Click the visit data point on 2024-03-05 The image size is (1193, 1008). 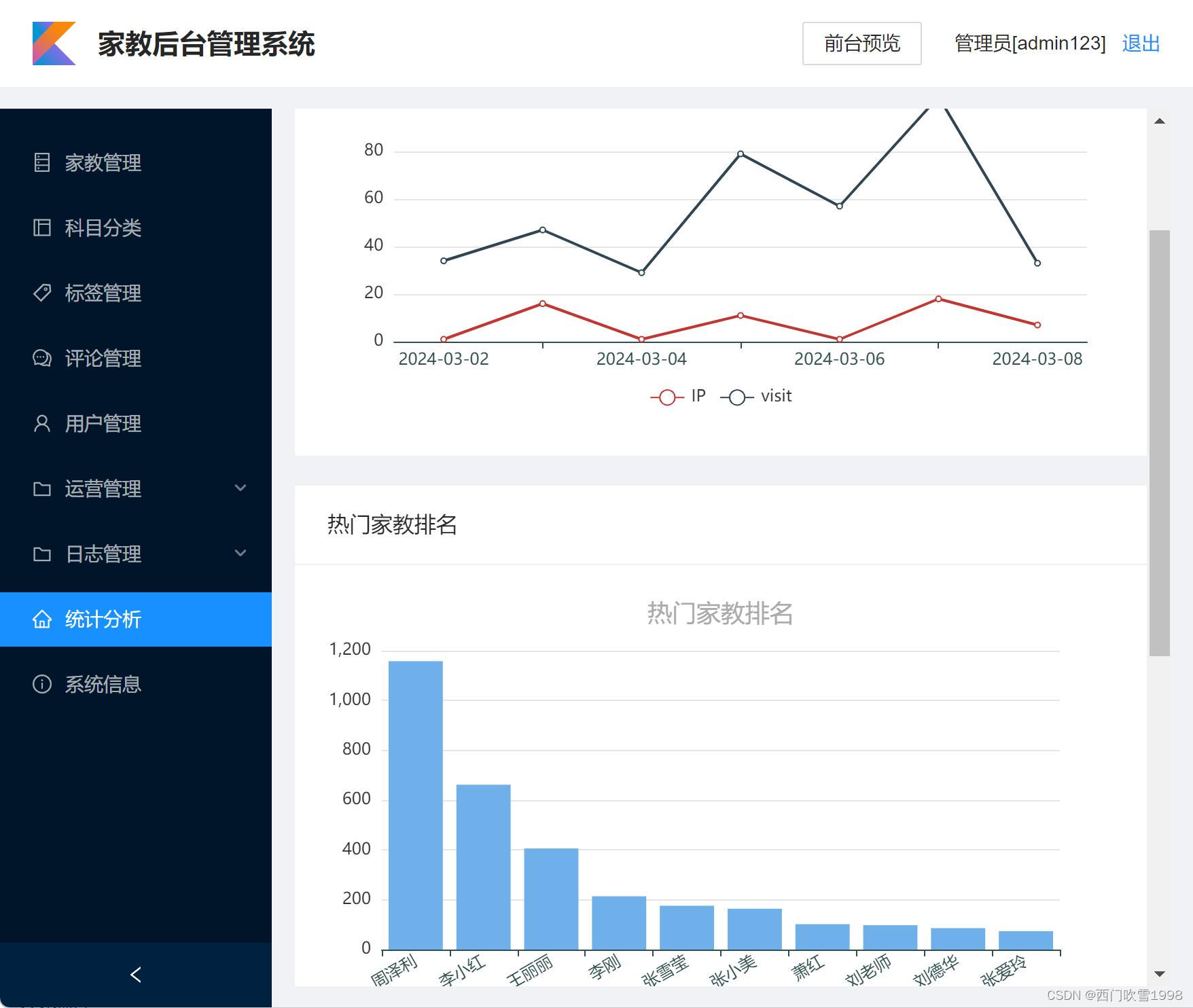[741, 154]
